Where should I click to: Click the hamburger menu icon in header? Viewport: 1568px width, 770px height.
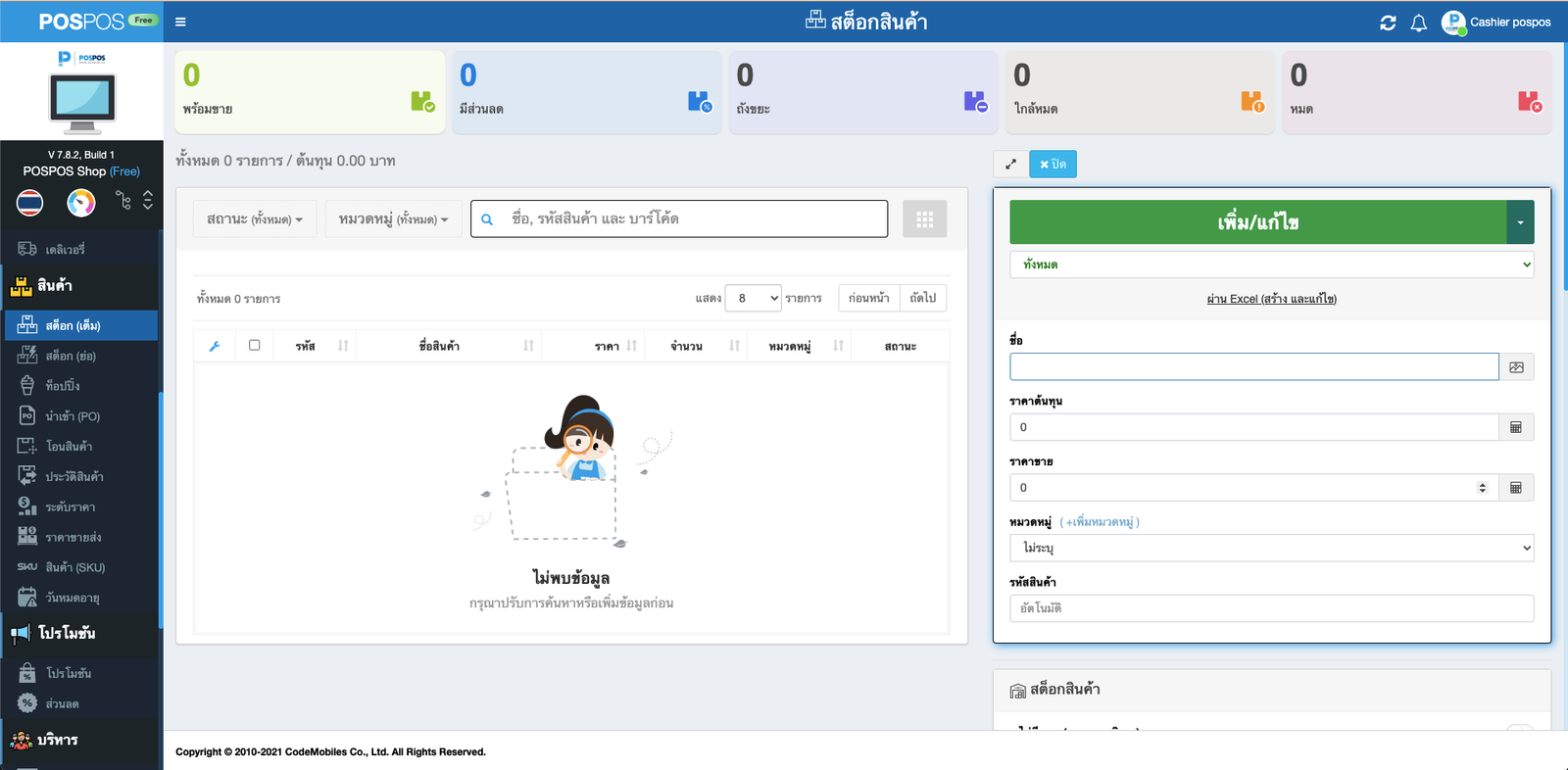point(180,22)
